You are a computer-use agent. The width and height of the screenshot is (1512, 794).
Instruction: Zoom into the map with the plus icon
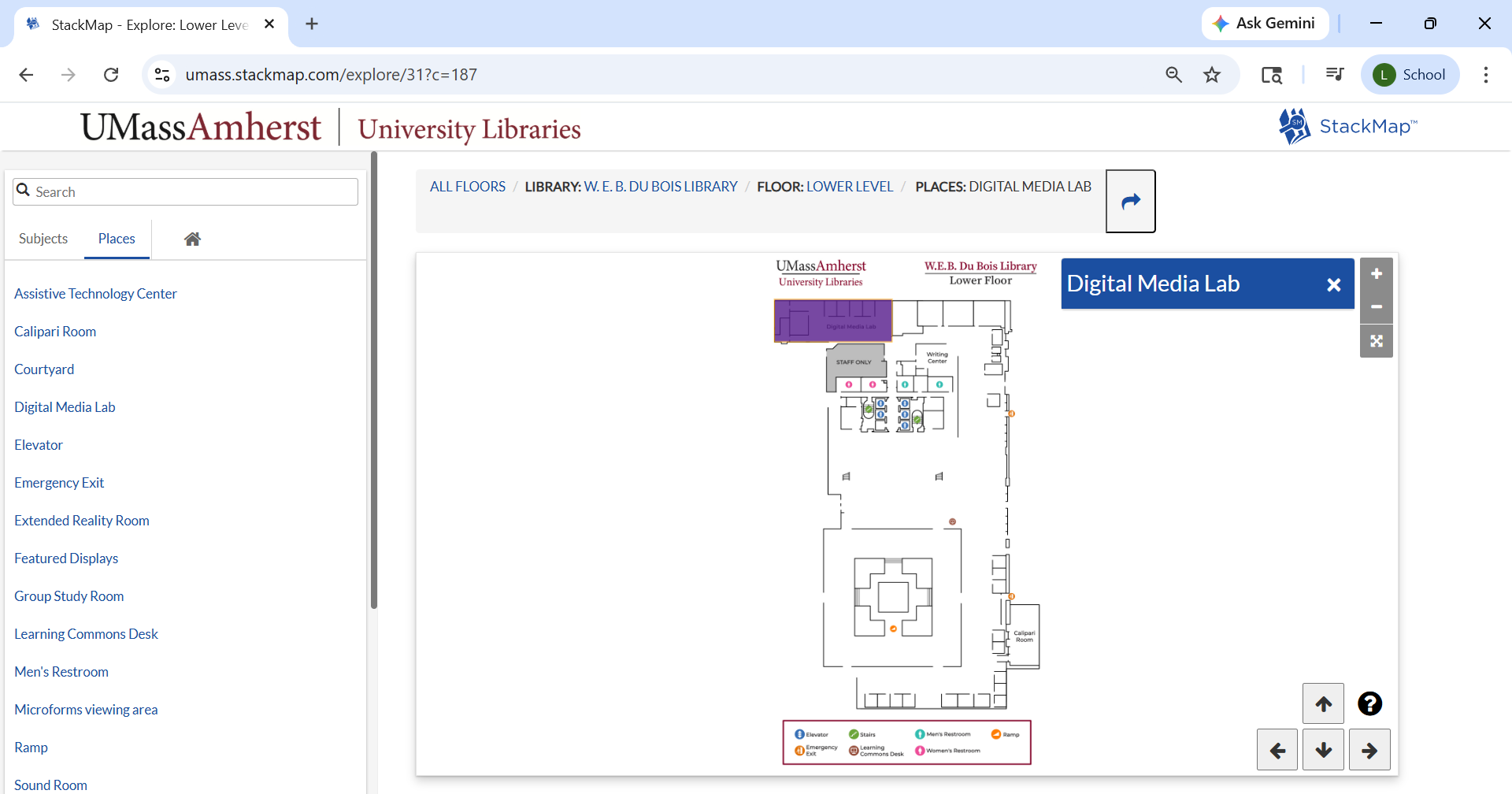point(1377,273)
